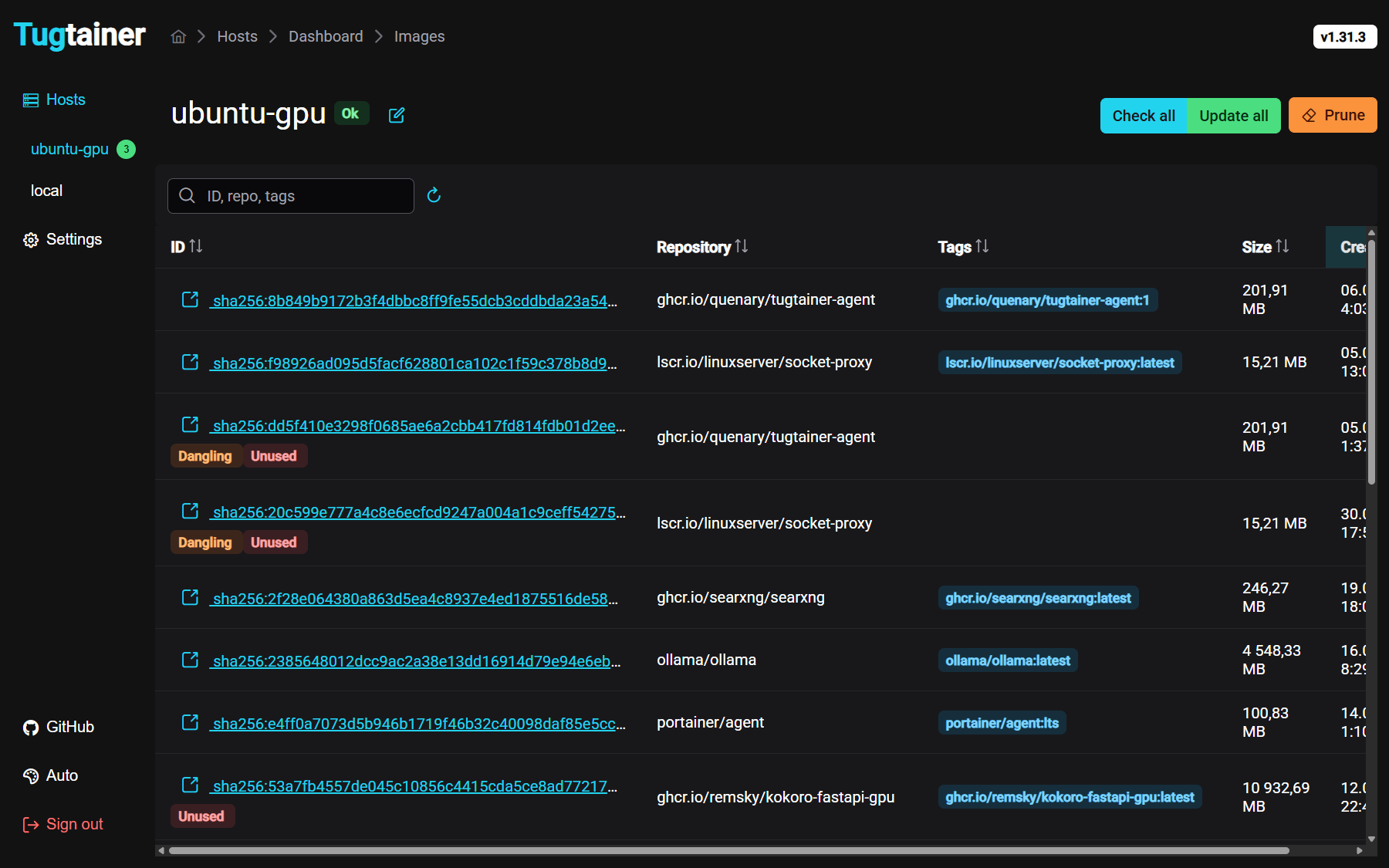Click the ghcr.io/searxng/searxng:latest tag
This screenshot has height=868, width=1389.
[1038, 598]
